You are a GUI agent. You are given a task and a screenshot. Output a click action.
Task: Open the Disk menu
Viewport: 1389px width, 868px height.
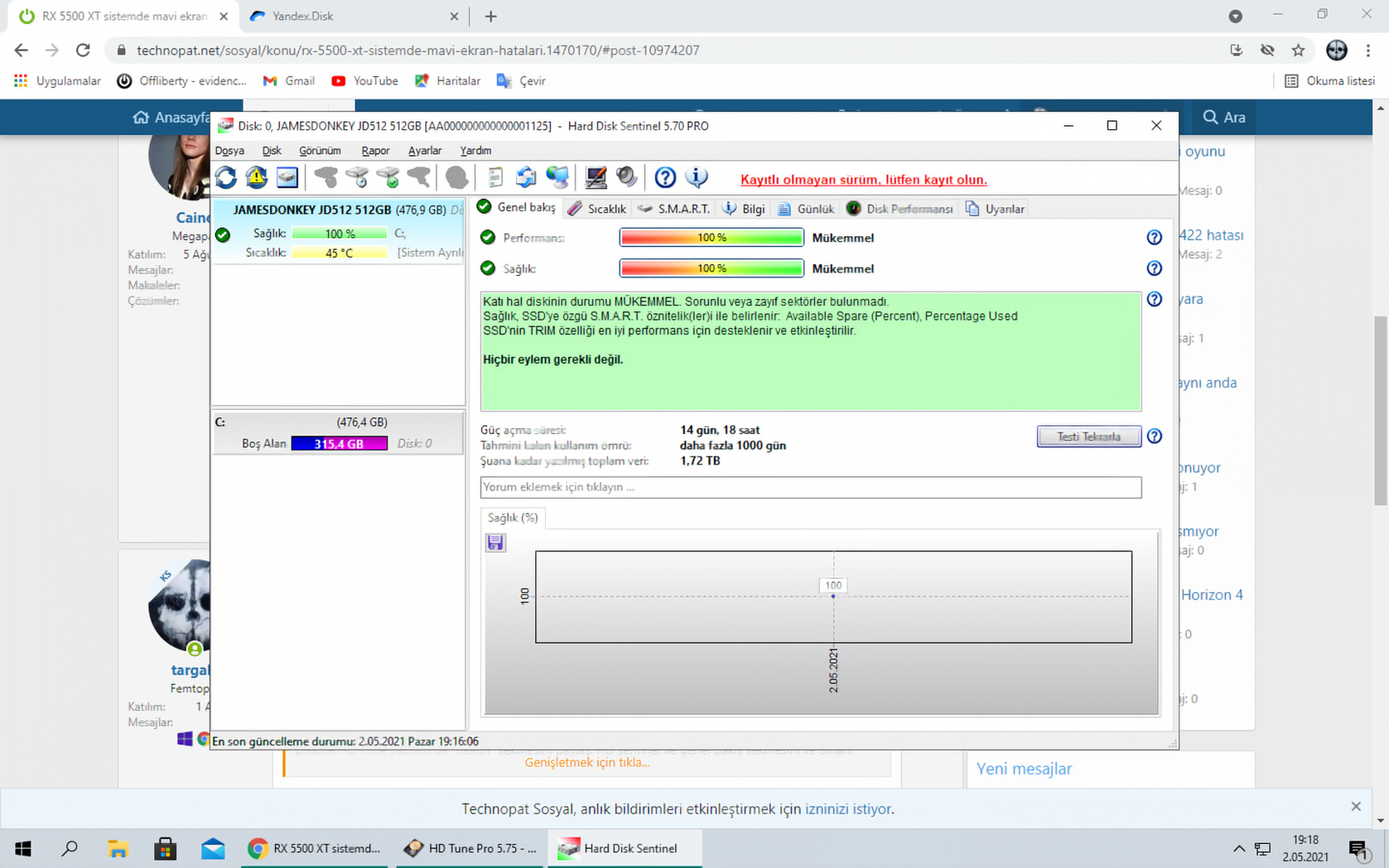272,150
